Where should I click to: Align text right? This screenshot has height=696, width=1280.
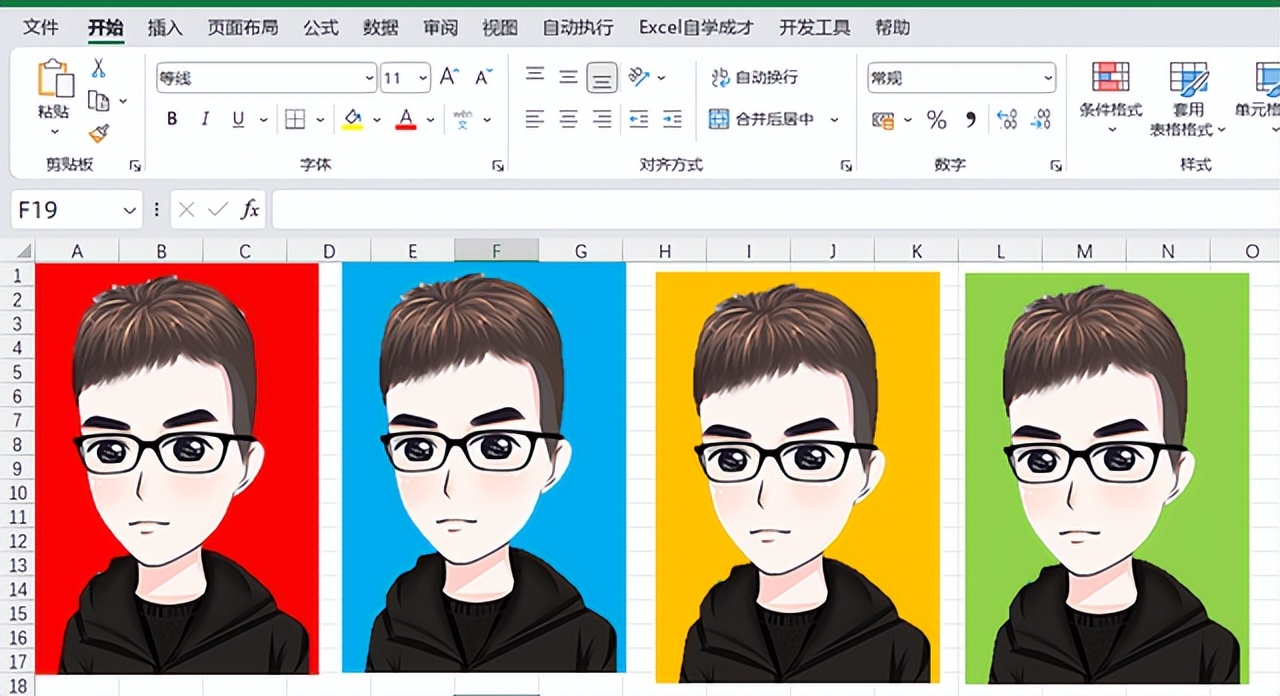click(602, 120)
